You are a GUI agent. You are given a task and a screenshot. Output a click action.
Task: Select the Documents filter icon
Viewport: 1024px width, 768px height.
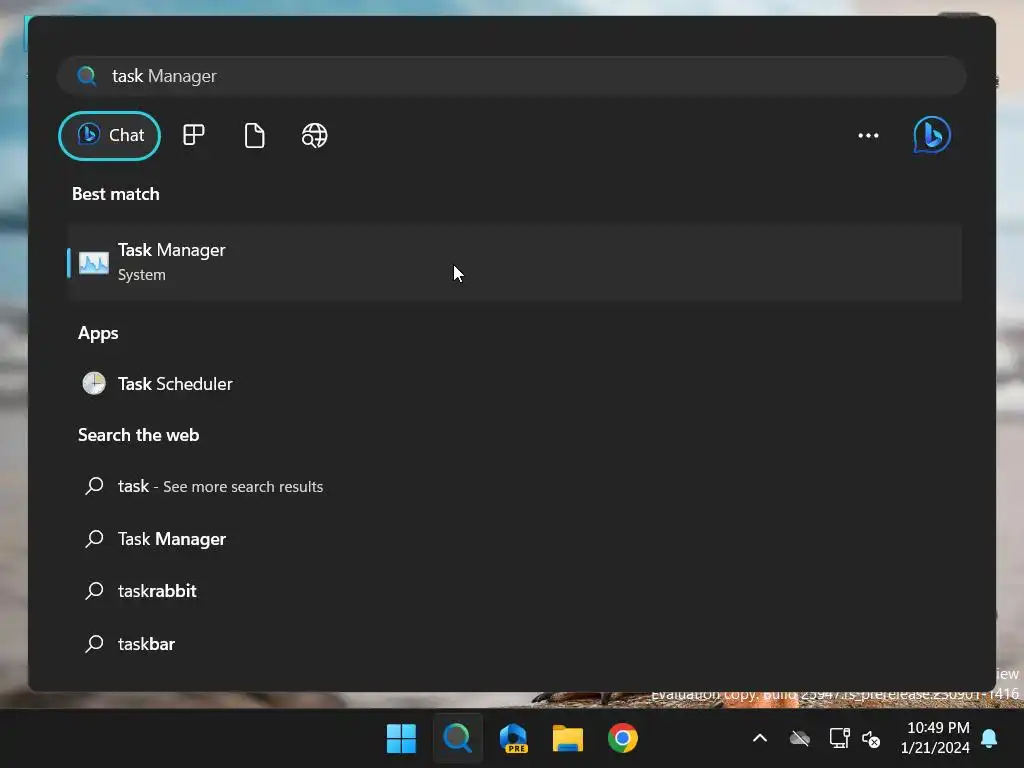click(x=254, y=135)
